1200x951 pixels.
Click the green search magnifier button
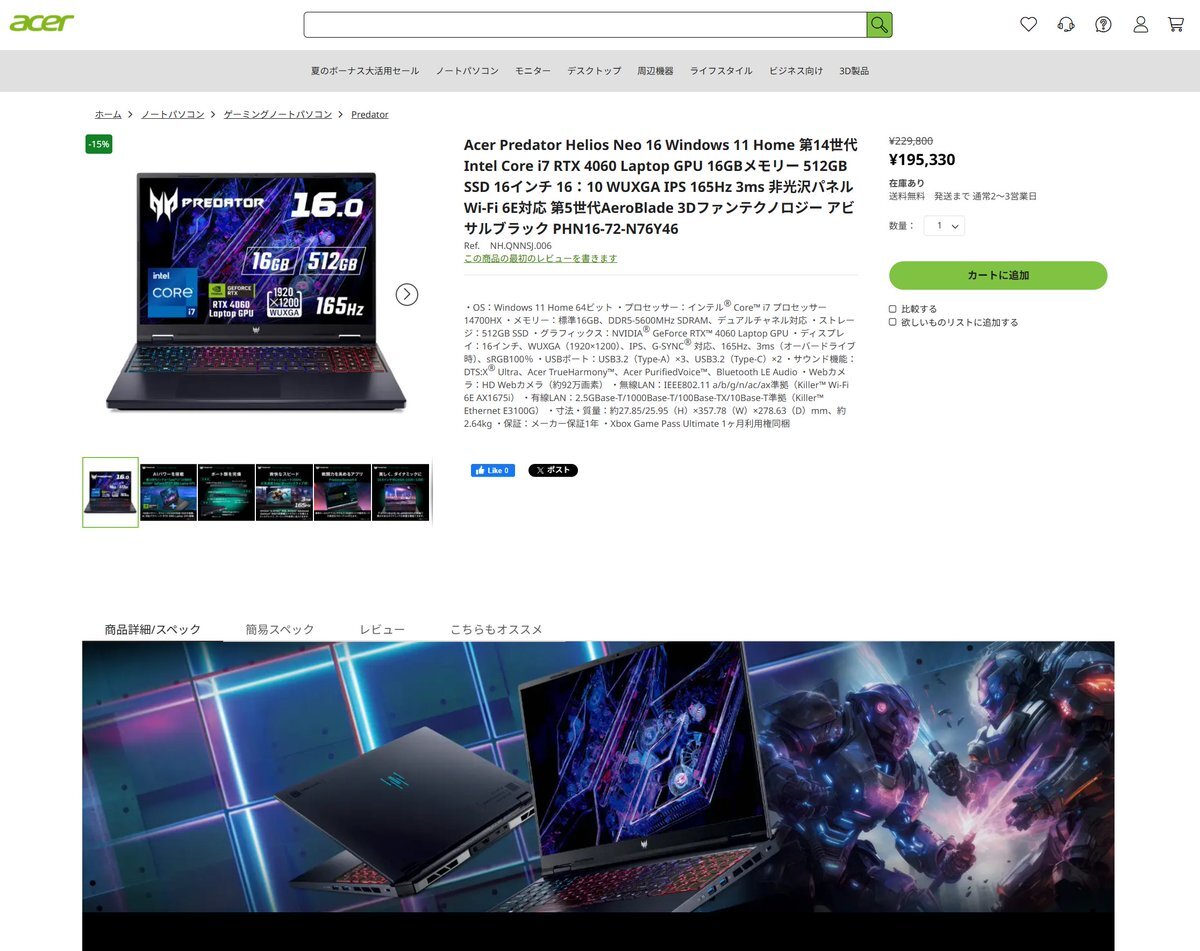click(x=879, y=25)
